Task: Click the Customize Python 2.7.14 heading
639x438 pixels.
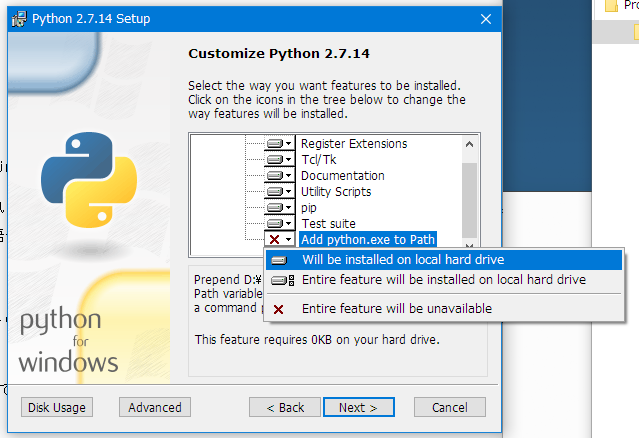Action: pos(279,53)
